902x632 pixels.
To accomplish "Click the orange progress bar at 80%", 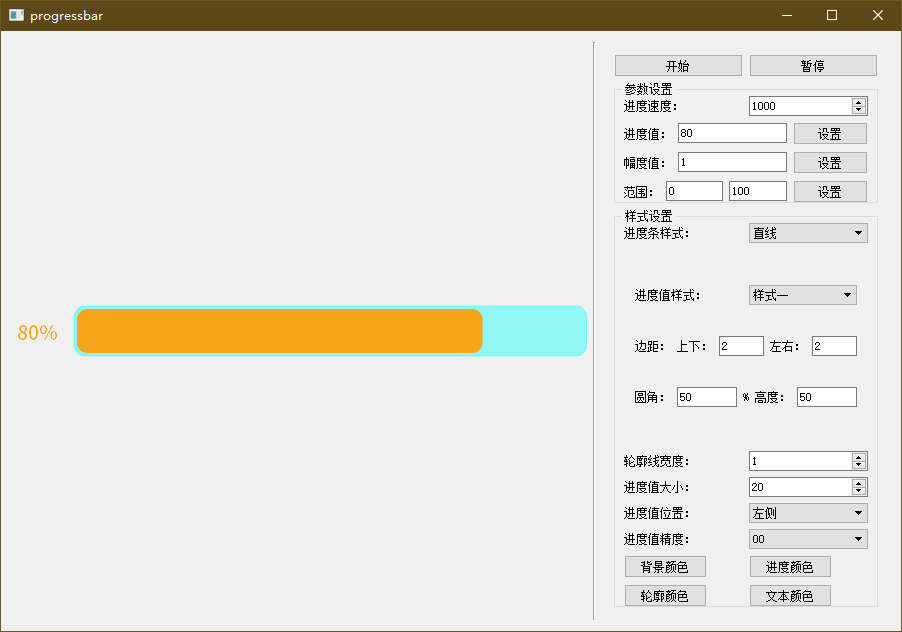I will coord(280,330).
